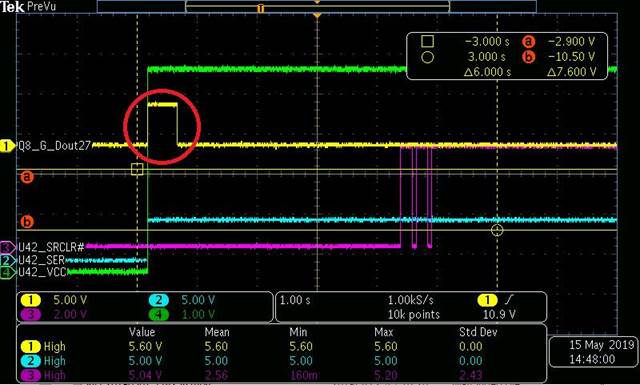Select horizontal cursor marker a

(x=27, y=177)
